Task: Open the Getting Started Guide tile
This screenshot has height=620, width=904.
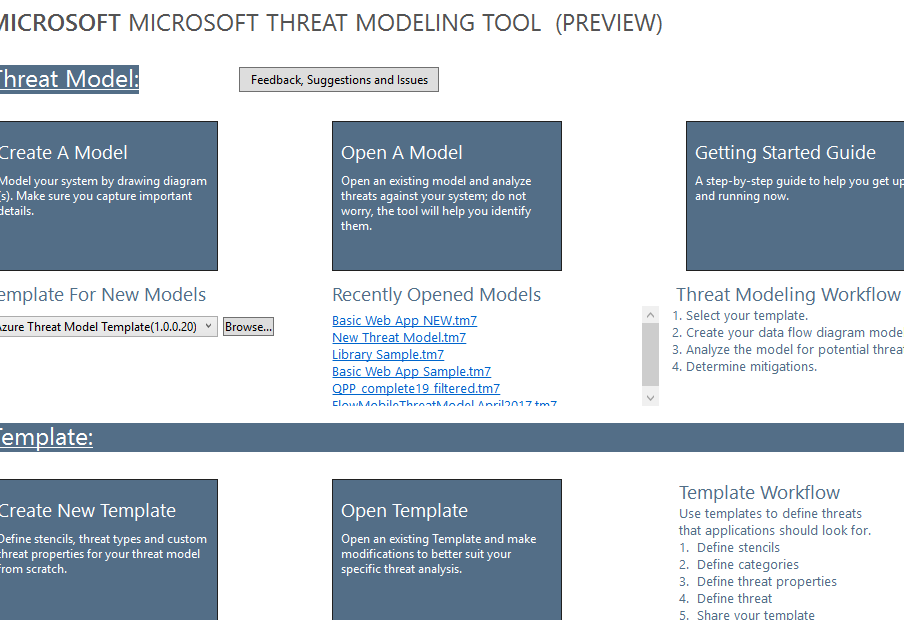Action: [x=795, y=196]
